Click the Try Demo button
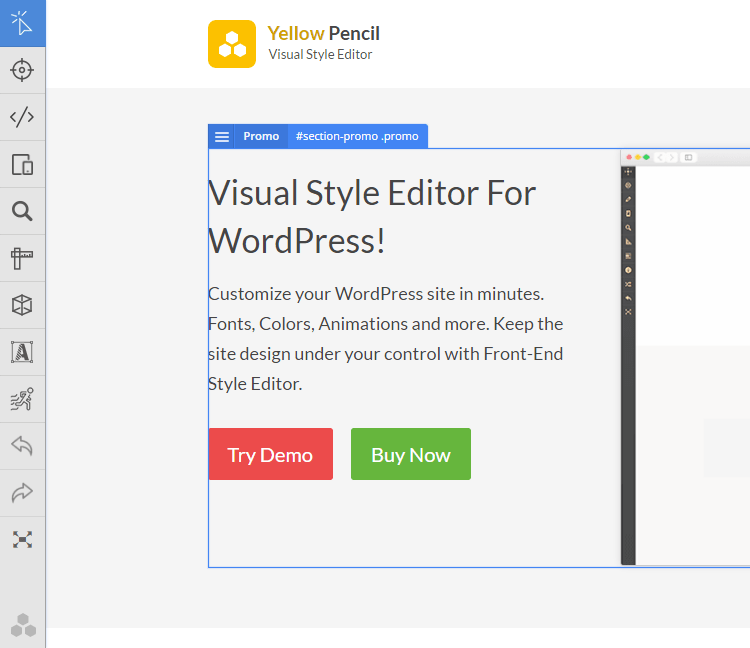750x648 pixels. [271, 454]
